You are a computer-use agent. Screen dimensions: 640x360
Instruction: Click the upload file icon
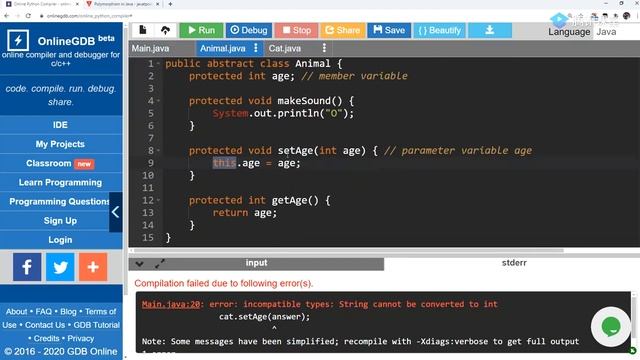tap(165, 30)
